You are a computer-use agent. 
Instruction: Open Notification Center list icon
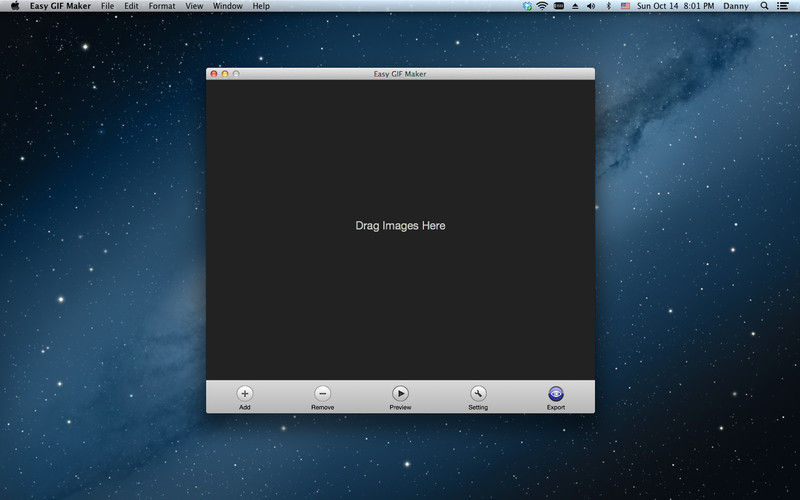coord(782,6)
